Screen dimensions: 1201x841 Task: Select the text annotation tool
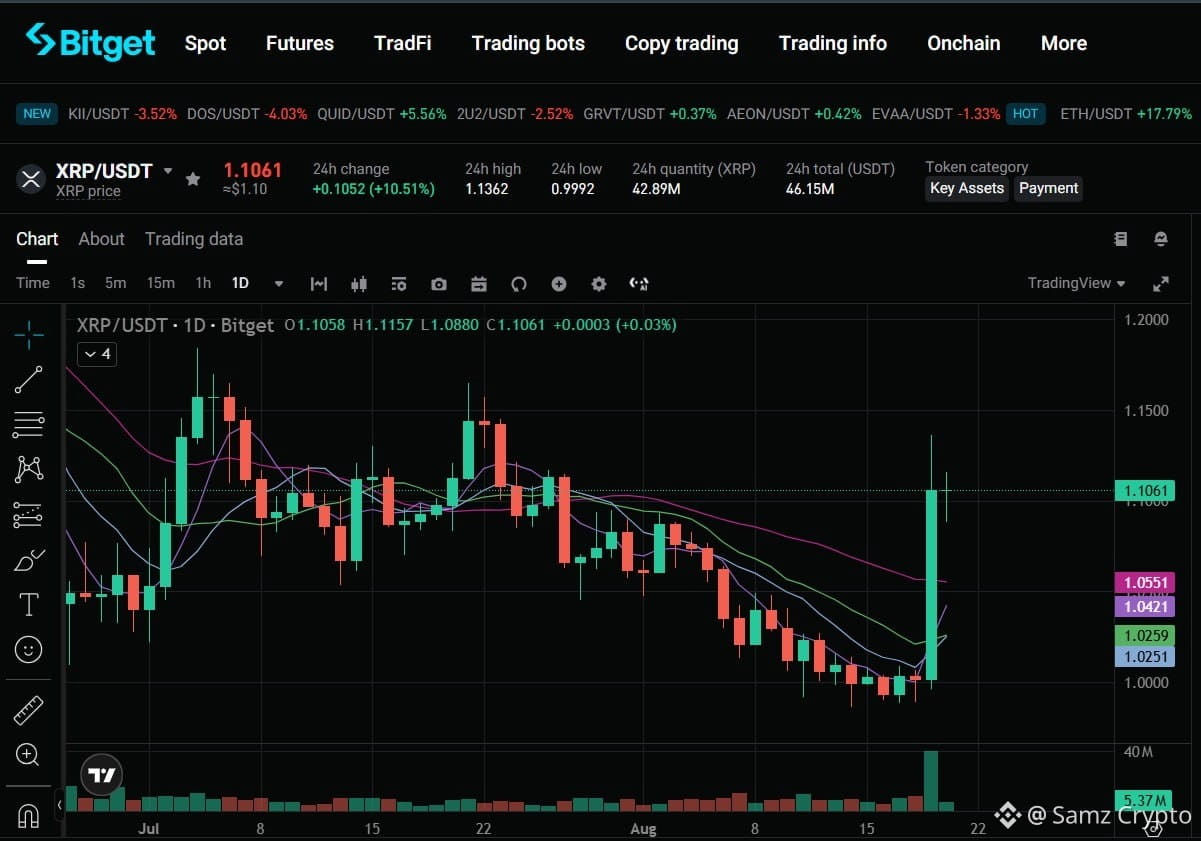(x=29, y=604)
